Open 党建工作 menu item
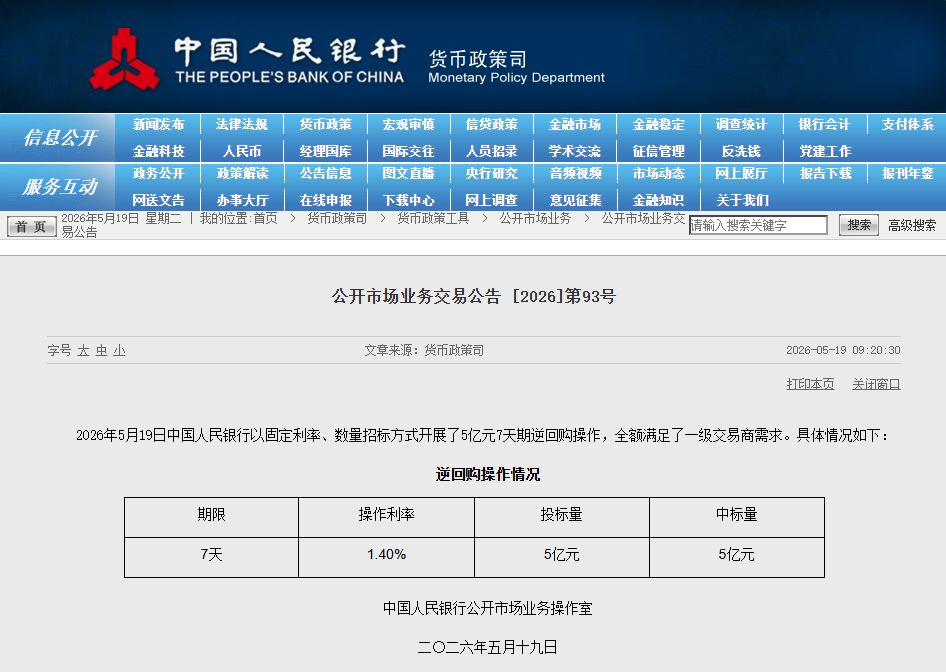The image size is (946, 672). pos(825,151)
